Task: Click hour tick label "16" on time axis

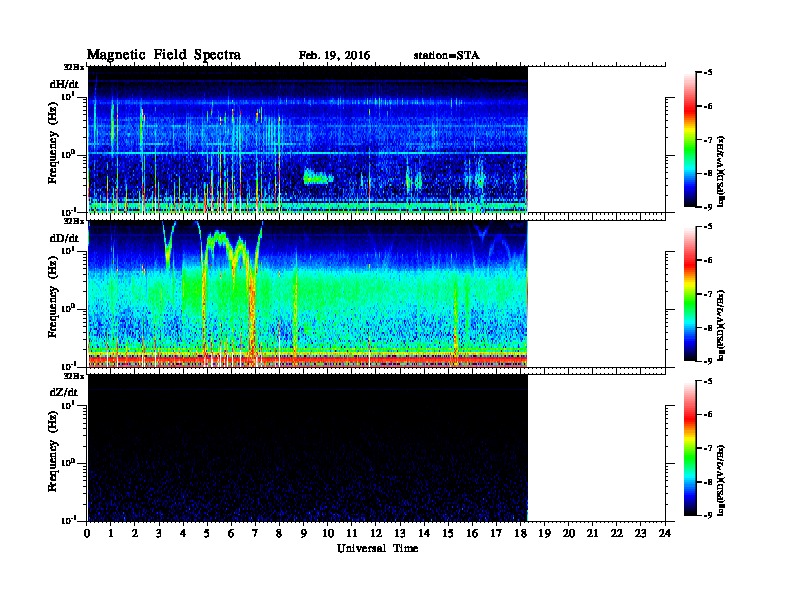Action: pos(472,534)
